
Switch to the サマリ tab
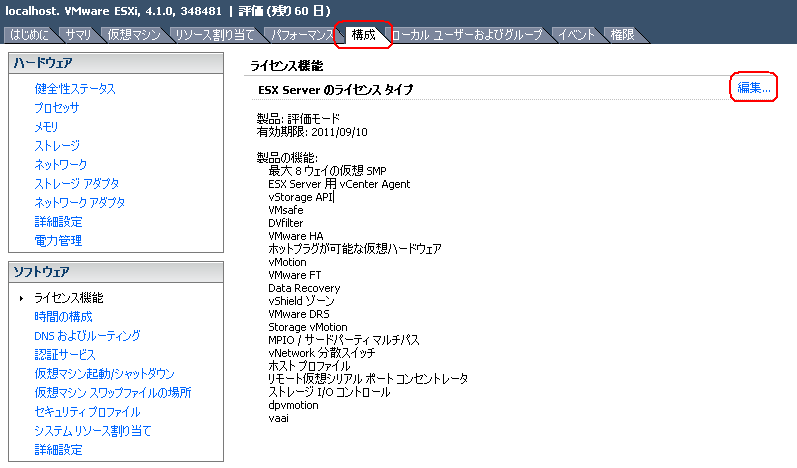(x=78, y=35)
